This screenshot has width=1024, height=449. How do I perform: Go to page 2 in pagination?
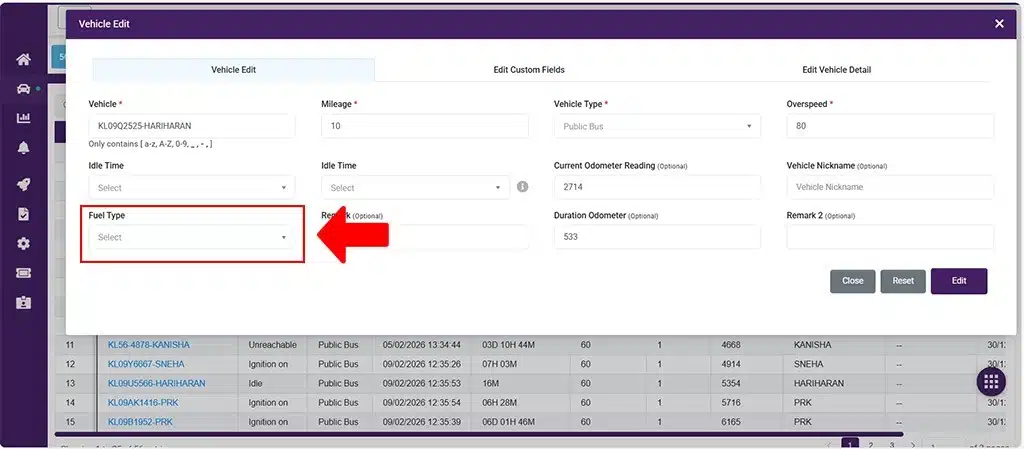pos(871,444)
